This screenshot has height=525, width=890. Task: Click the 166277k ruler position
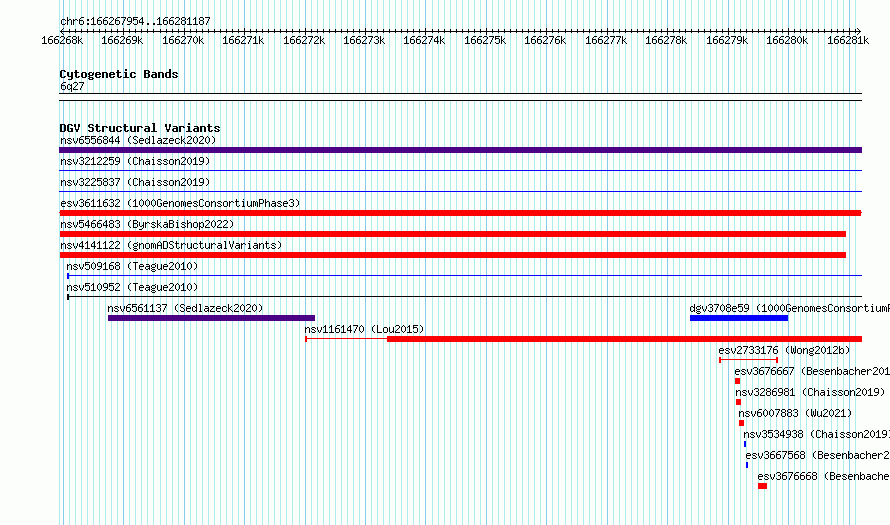[606, 40]
